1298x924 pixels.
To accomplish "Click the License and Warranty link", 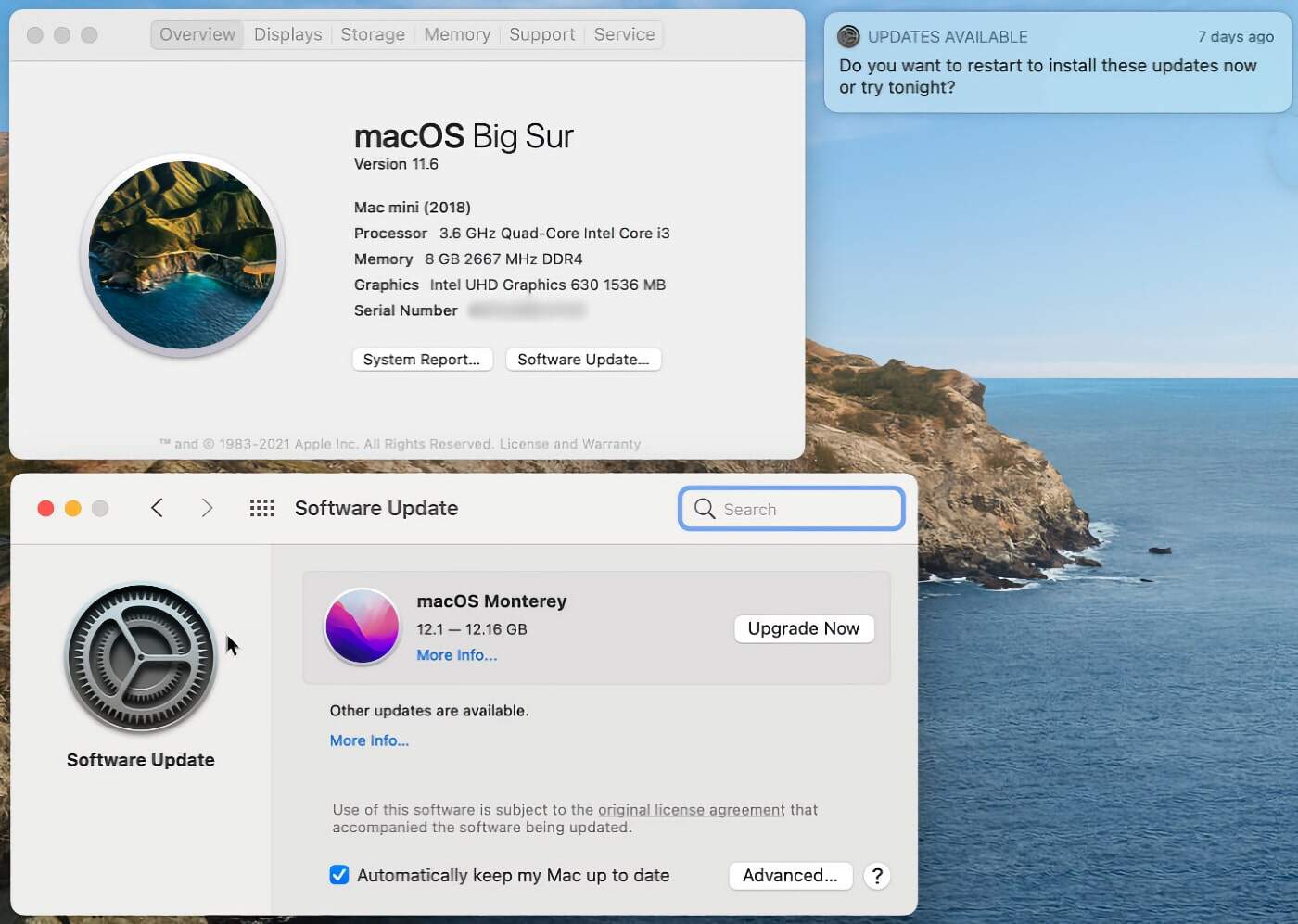I will click(x=570, y=444).
